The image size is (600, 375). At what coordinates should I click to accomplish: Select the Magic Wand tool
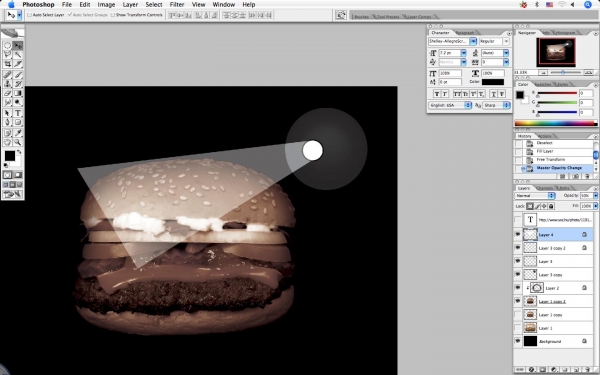18,55
